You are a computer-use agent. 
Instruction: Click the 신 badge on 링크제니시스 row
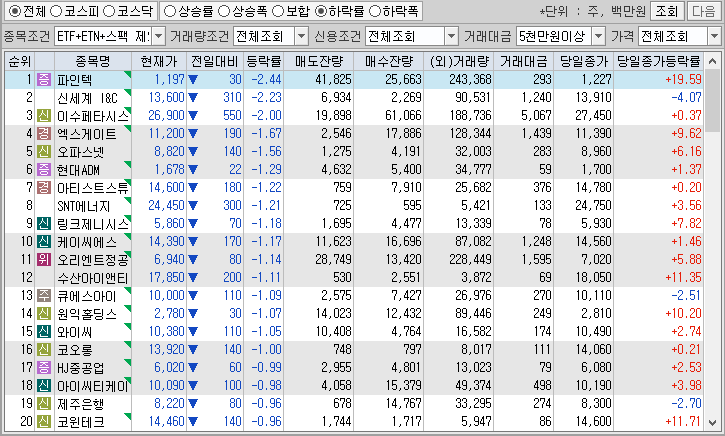point(44,224)
